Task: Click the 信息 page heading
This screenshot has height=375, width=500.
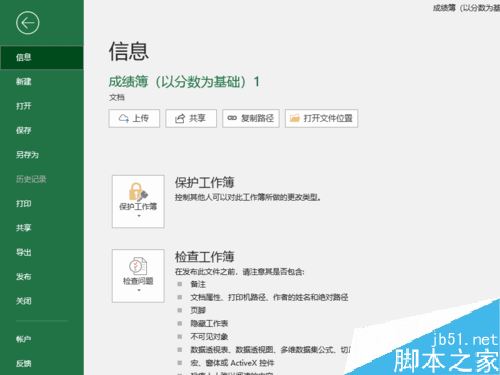Action: point(129,51)
